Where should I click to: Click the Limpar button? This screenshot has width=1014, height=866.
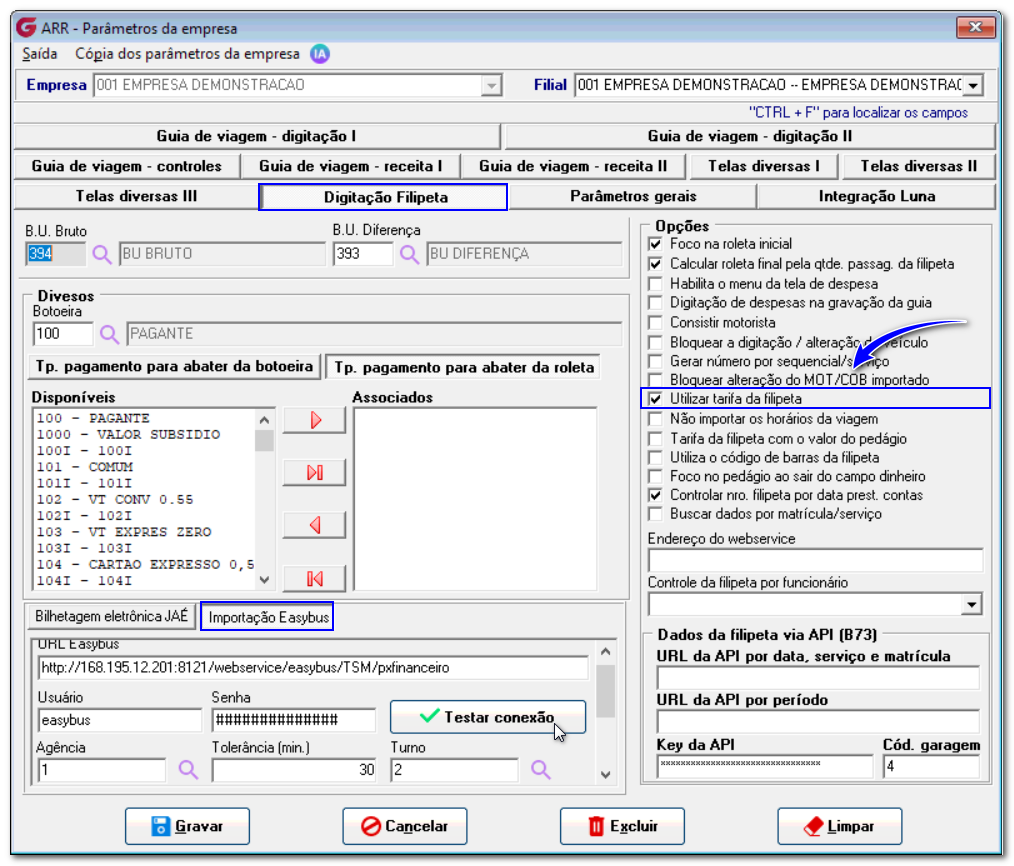tap(839, 827)
